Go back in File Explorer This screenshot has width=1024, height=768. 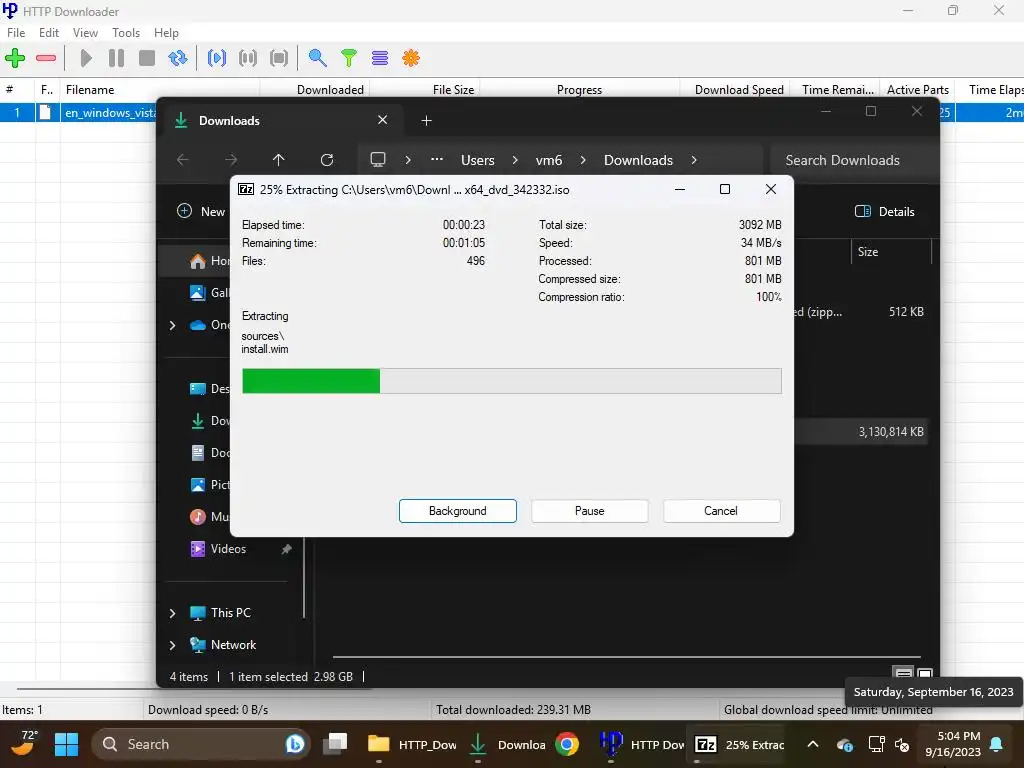click(183, 160)
